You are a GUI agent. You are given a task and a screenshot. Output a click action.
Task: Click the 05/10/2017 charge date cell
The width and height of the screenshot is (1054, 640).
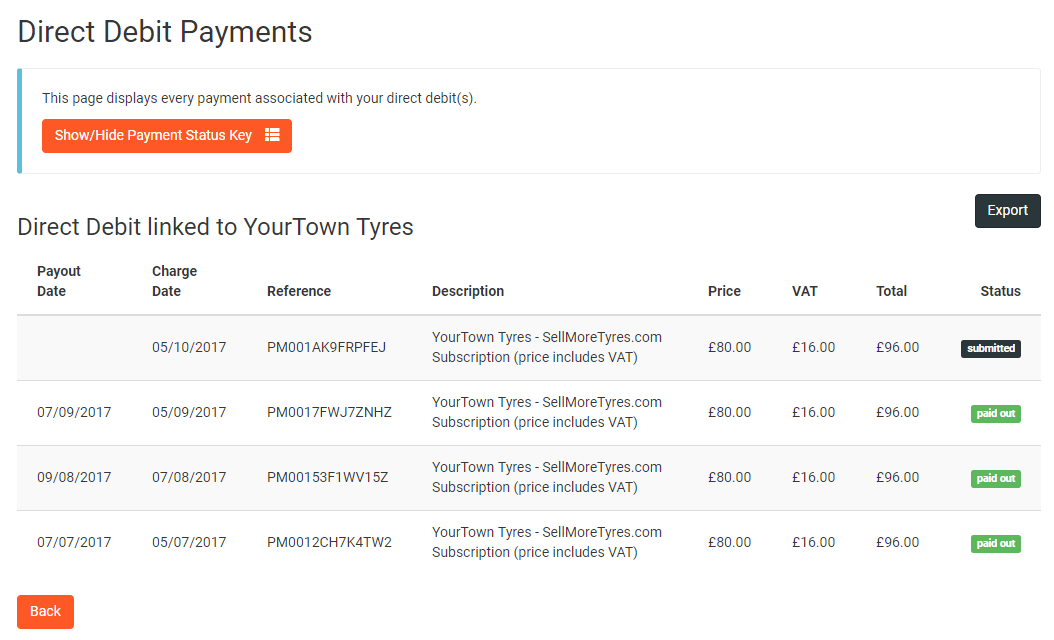pyautogui.click(x=189, y=348)
